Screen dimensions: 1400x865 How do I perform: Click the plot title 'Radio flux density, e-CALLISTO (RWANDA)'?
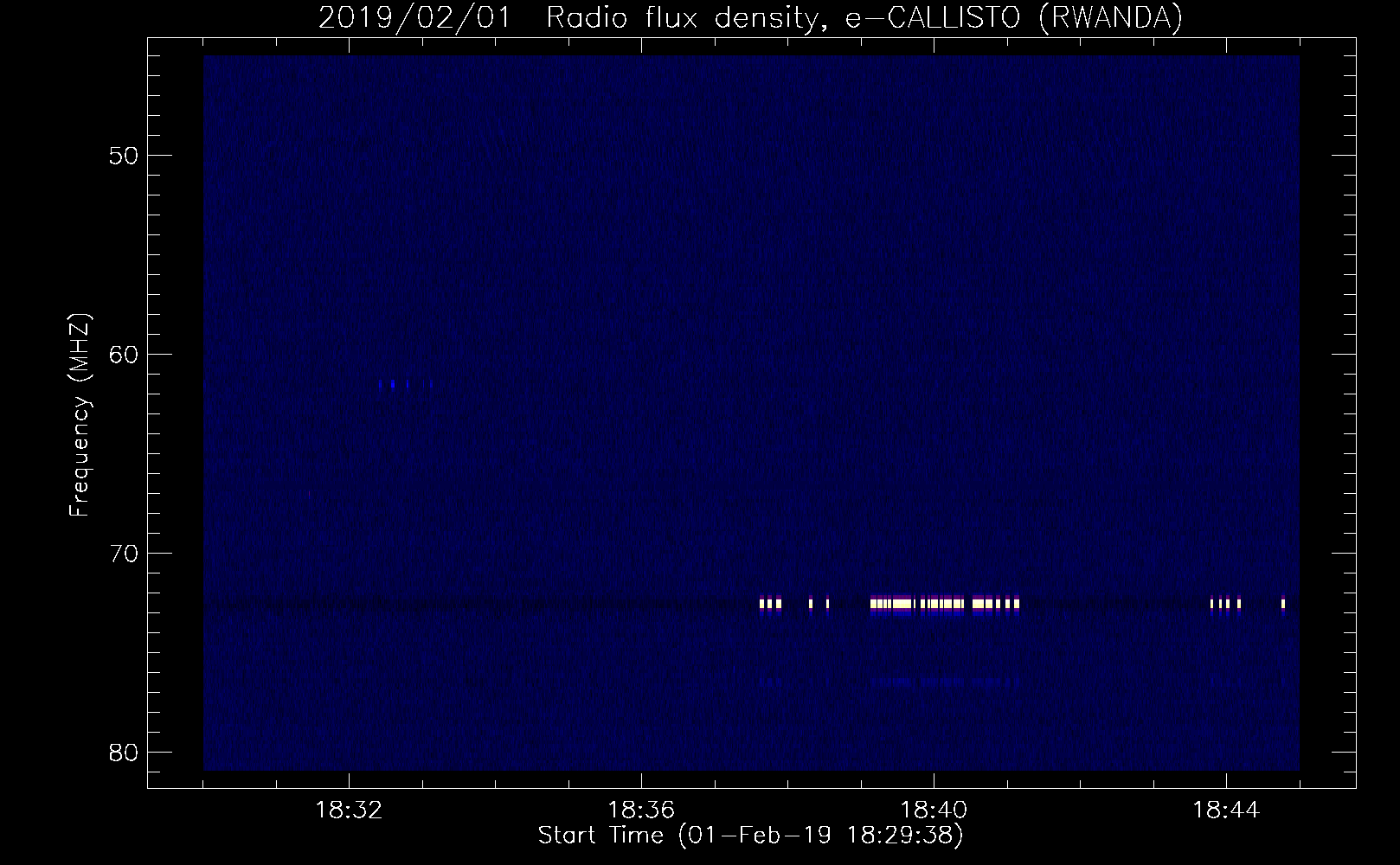[x=864, y=18]
